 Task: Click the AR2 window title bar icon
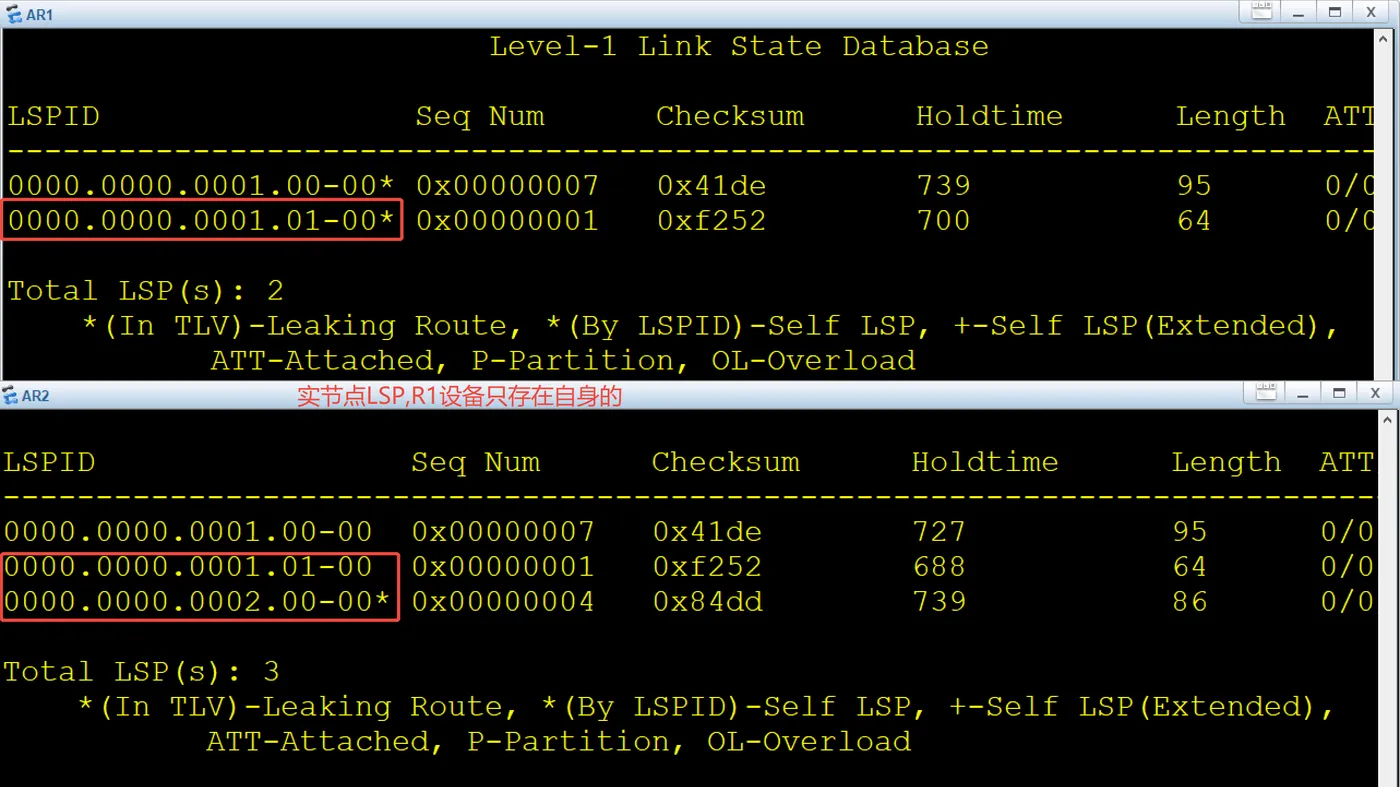[9, 396]
